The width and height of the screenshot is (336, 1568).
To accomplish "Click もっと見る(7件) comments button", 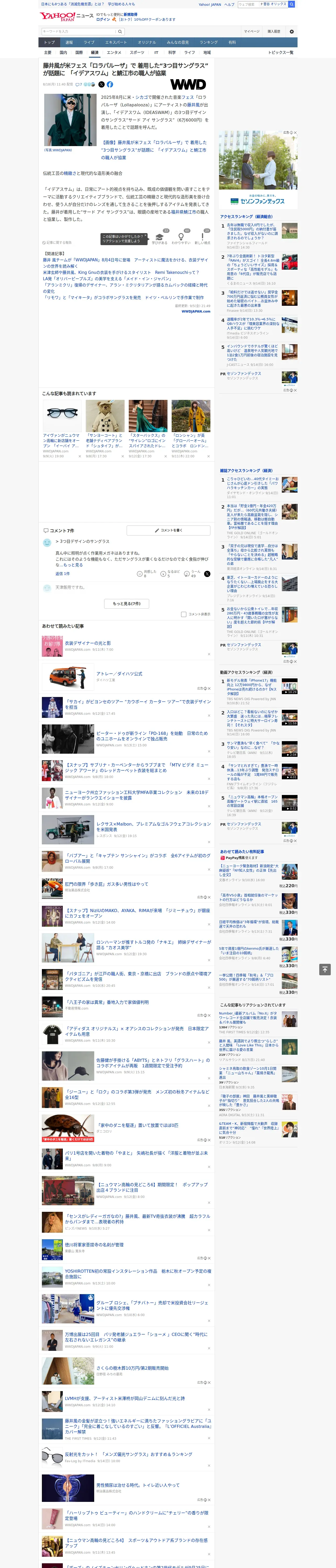I will [x=126, y=604].
